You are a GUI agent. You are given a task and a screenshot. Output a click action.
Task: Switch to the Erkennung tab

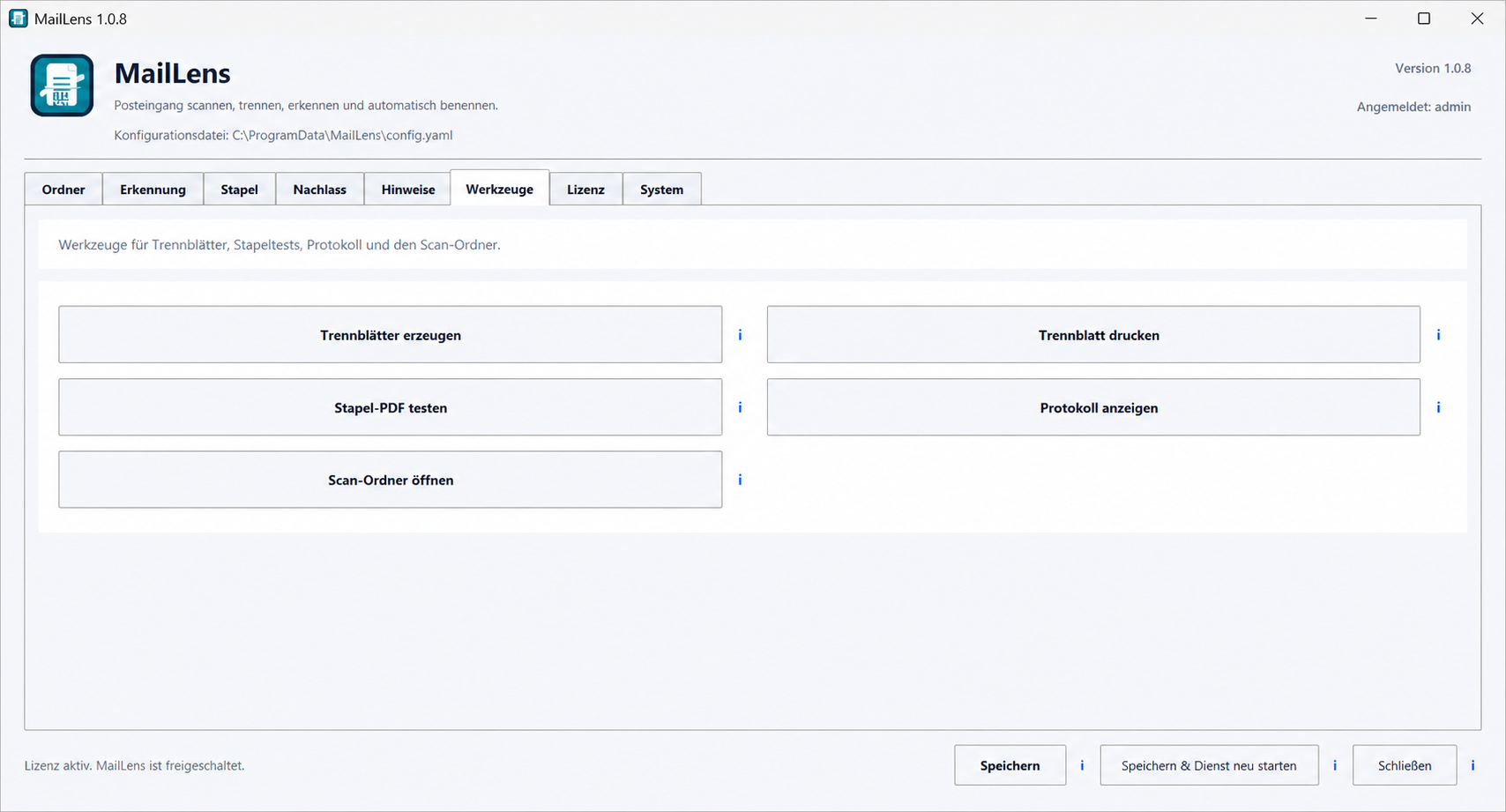click(153, 190)
